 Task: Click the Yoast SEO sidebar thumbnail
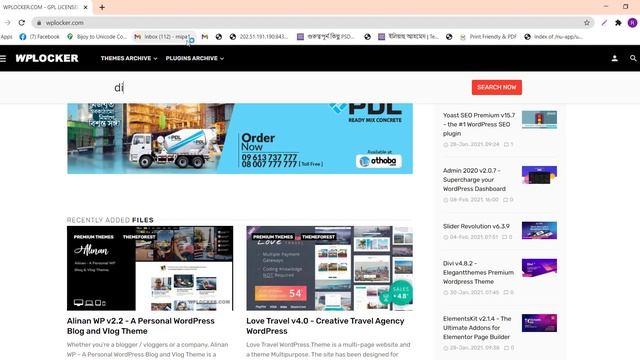[x=539, y=120]
